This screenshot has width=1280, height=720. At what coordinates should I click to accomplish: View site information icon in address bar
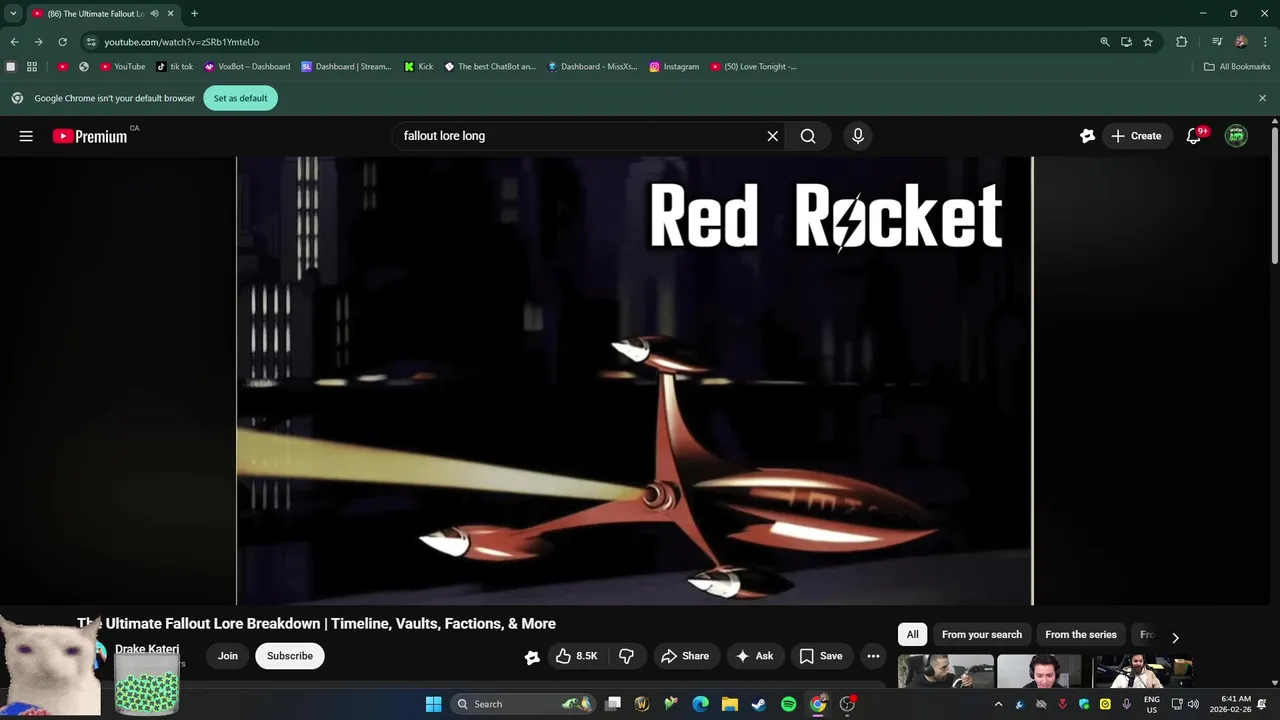click(x=91, y=42)
